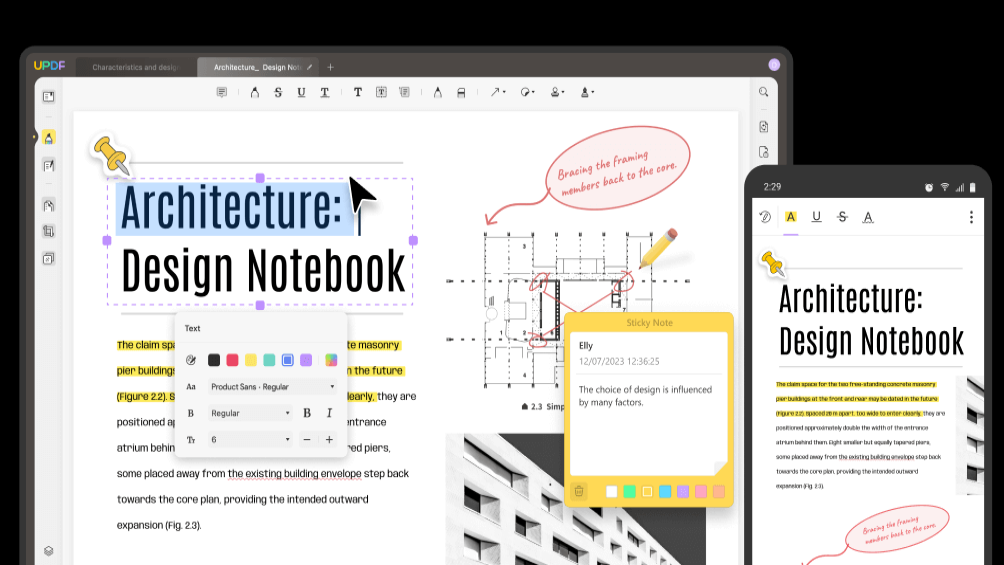
Task: Tap the highlight A tool on phone
Action: coord(791,217)
